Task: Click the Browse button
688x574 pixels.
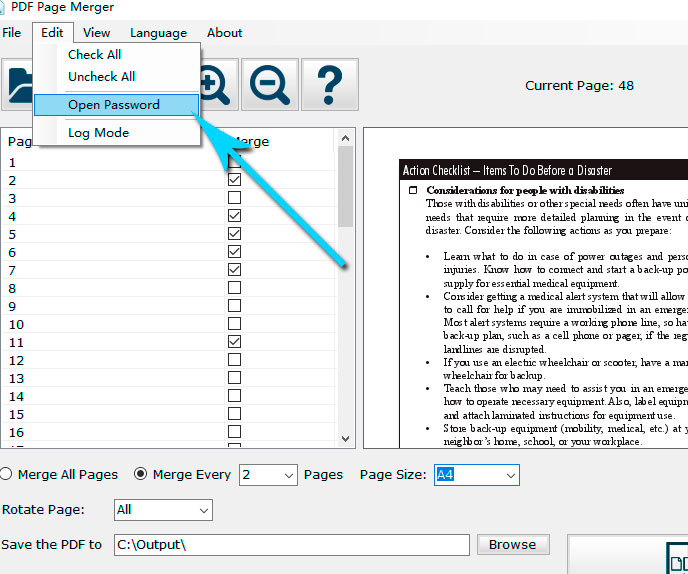Action: click(512, 545)
